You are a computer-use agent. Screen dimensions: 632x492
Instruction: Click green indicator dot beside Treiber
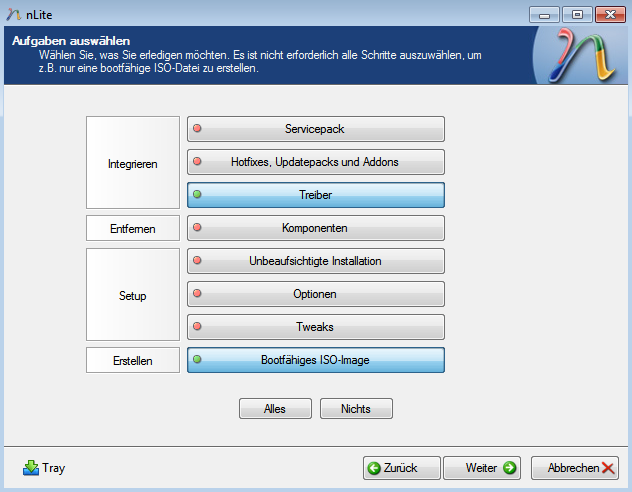pos(197,195)
